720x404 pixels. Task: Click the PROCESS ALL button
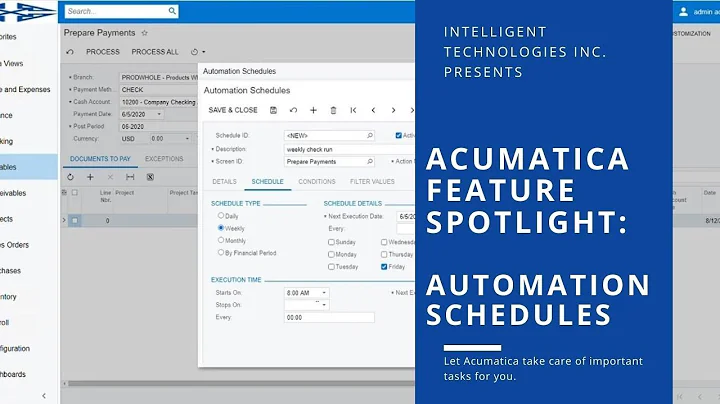pyautogui.click(x=155, y=52)
